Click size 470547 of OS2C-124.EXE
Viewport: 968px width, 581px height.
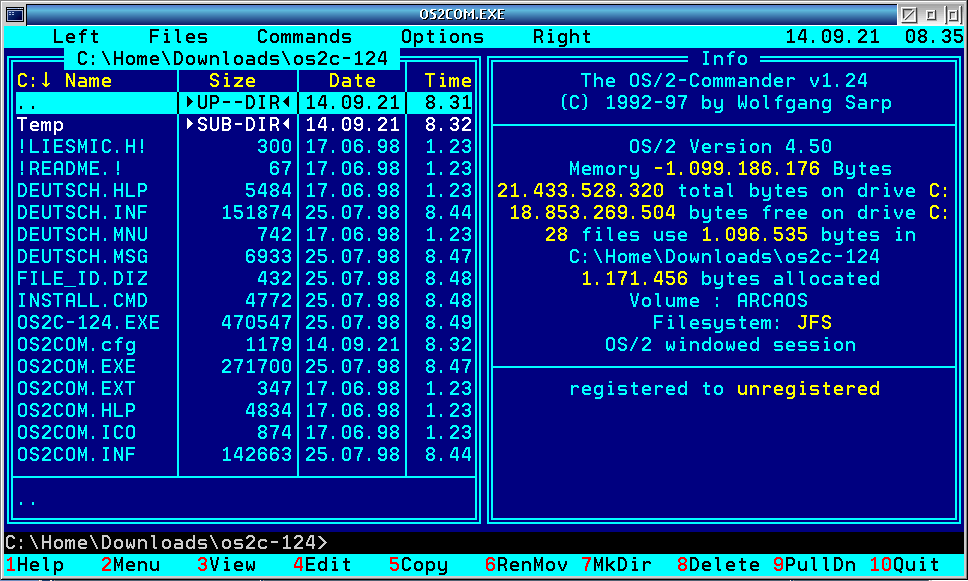pos(256,323)
